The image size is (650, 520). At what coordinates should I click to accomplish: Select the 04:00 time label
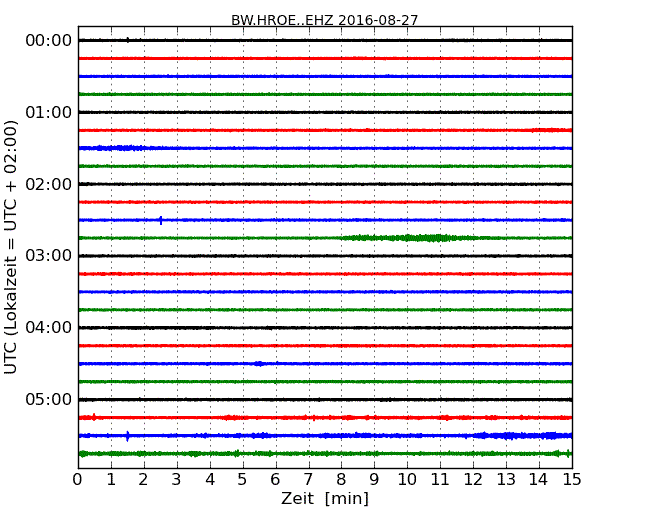coord(49,328)
